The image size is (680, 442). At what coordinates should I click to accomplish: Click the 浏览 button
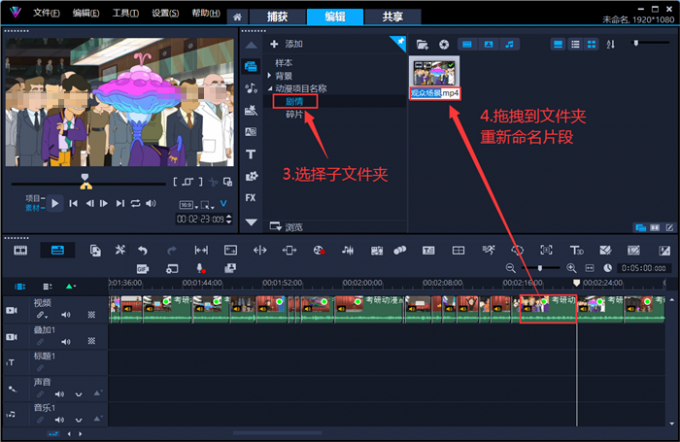(x=286, y=226)
